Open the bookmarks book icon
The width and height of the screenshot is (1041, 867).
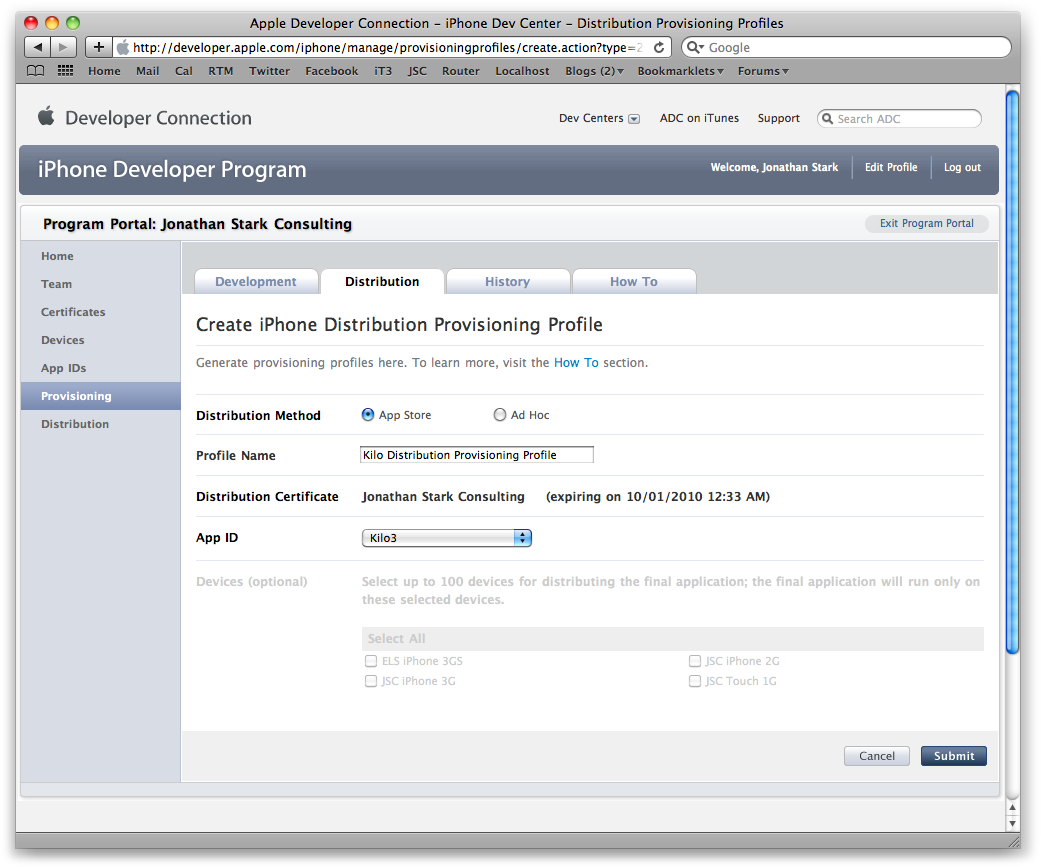[36, 71]
